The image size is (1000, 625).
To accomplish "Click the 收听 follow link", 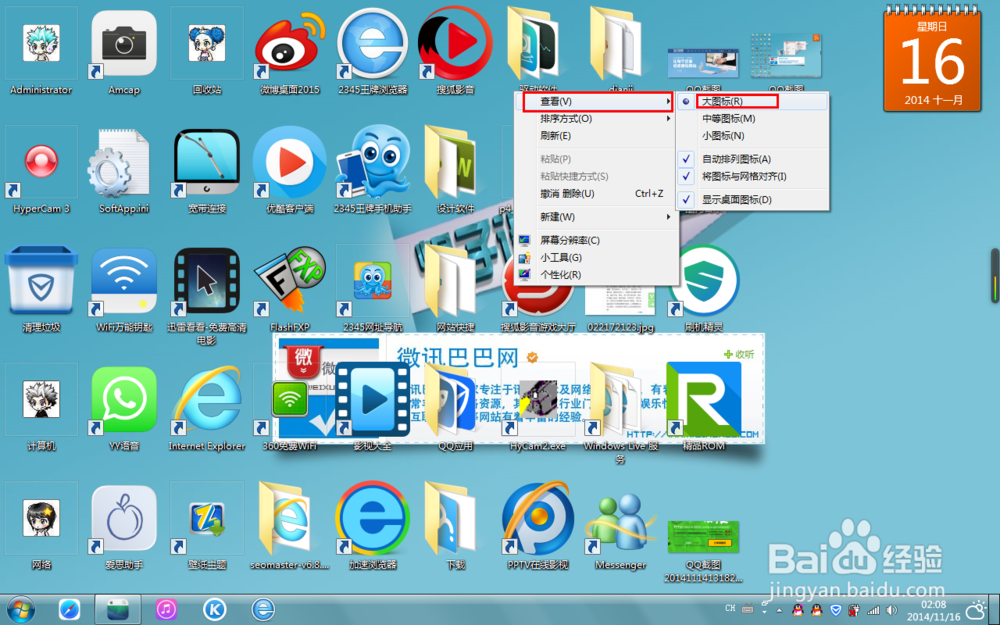I will click(x=739, y=354).
